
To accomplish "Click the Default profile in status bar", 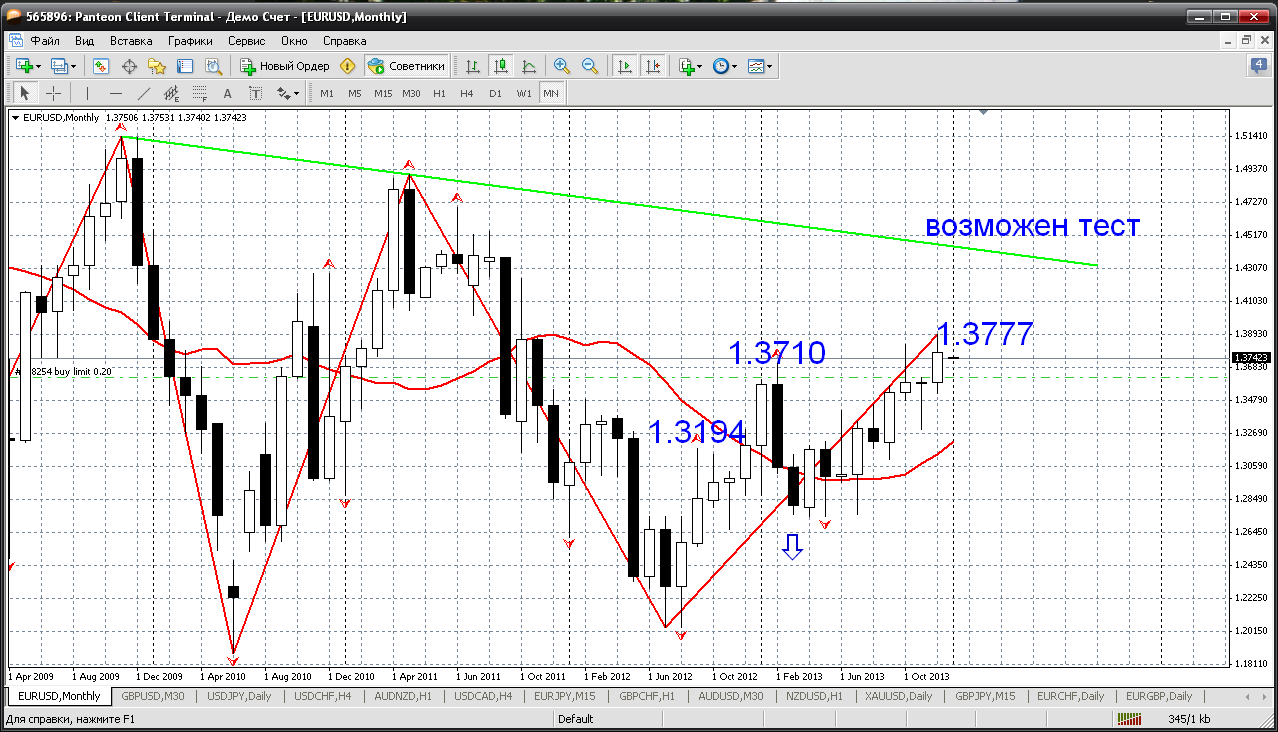I will (576, 719).
